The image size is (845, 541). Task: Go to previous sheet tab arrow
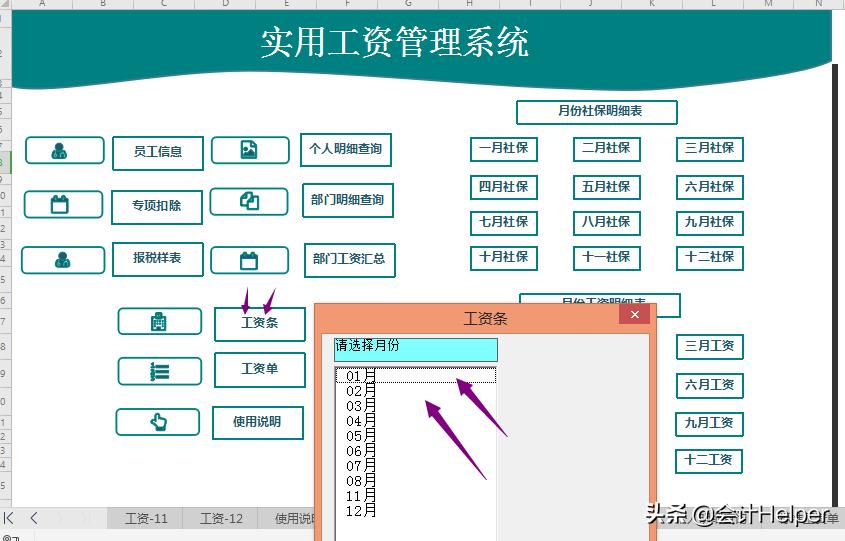[x=34, y=518]
